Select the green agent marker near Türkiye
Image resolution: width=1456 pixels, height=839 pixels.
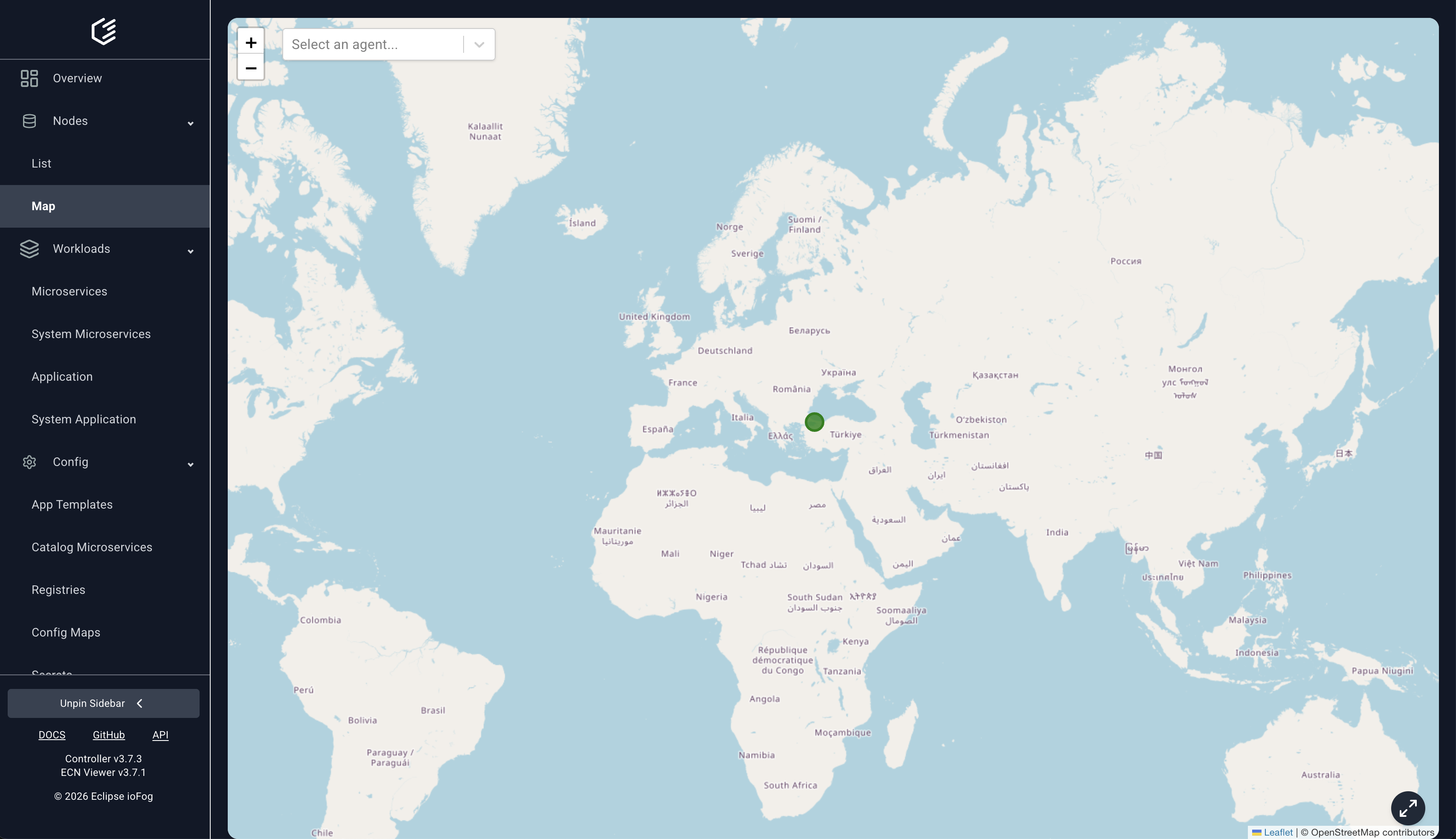(814, 422)
